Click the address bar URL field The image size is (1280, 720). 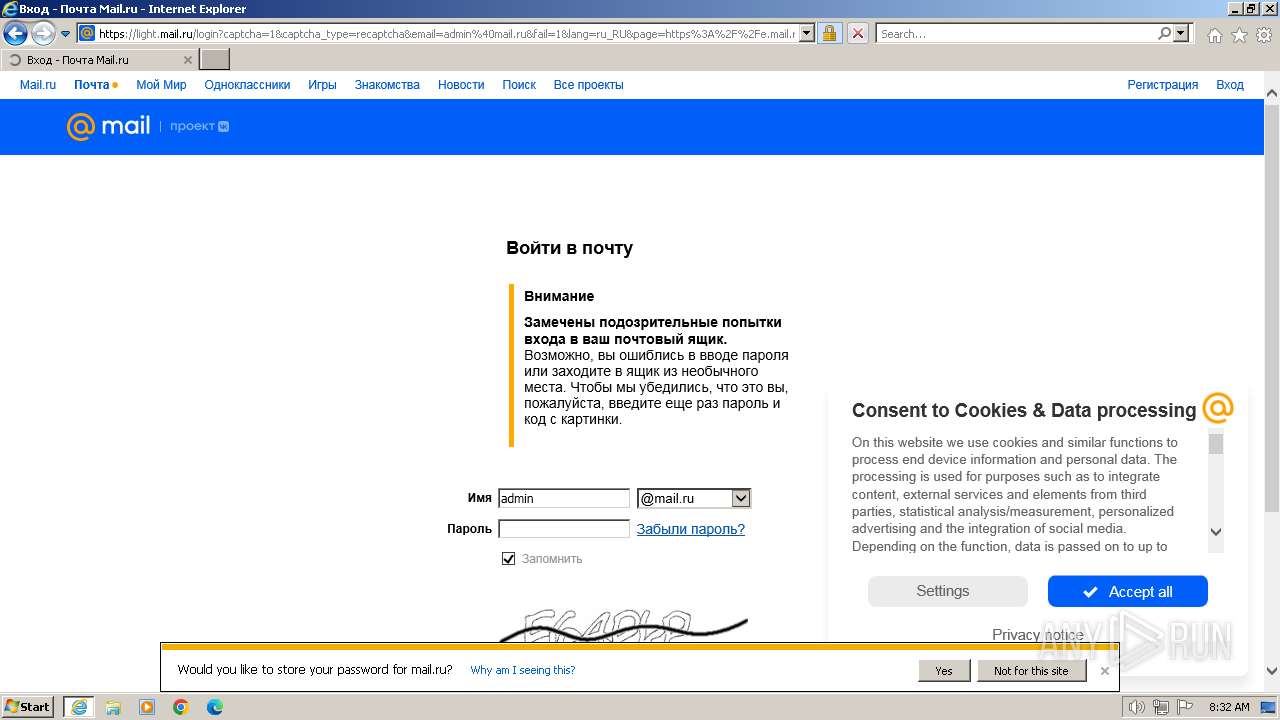click(446, 34)
